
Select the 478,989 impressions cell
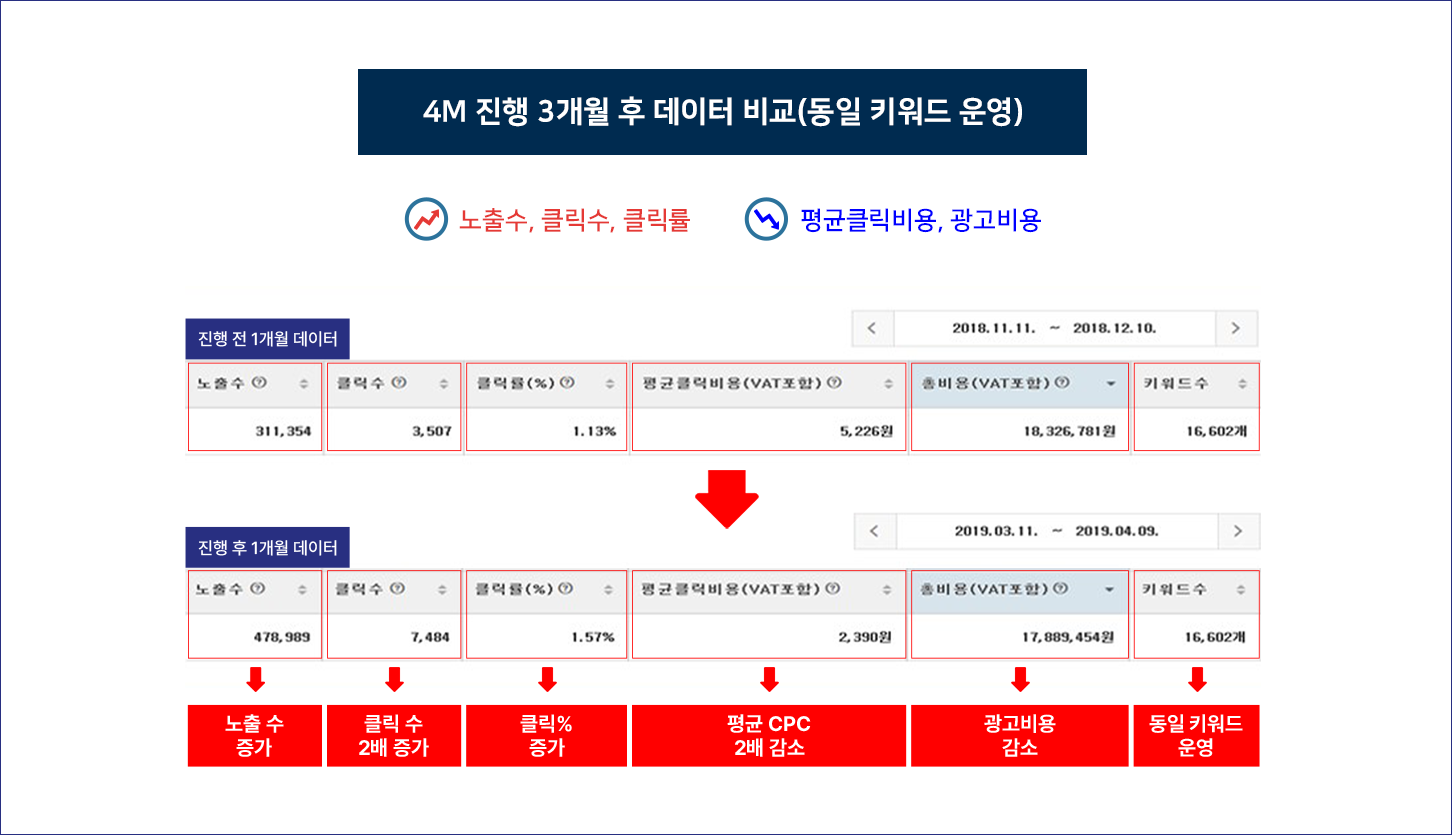255,637
